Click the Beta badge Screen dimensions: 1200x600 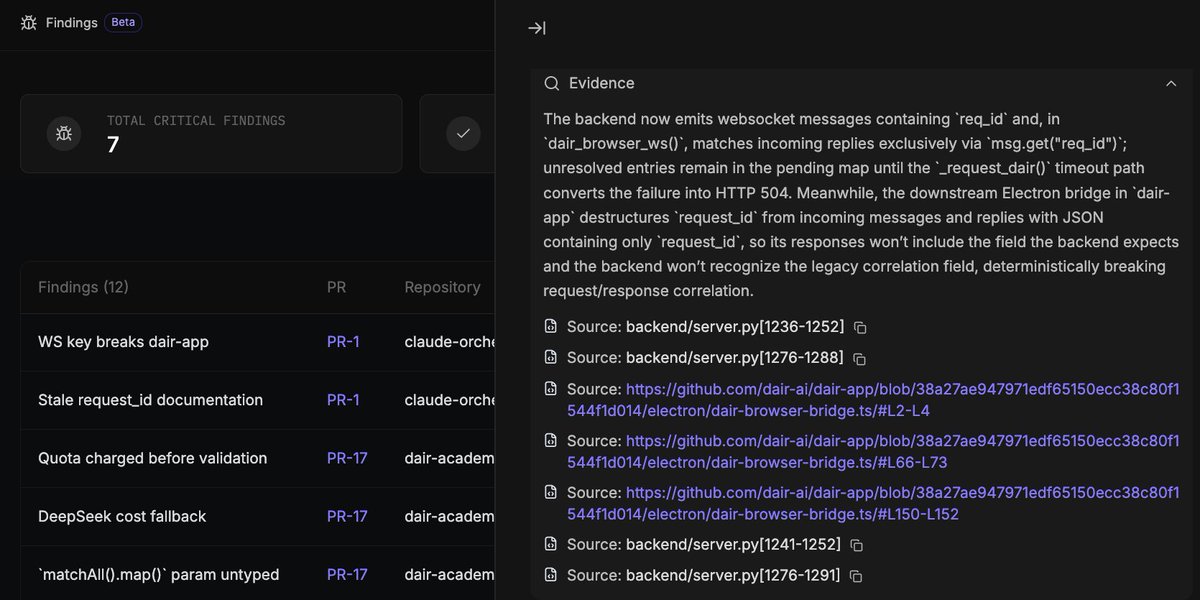pos(123,22)
